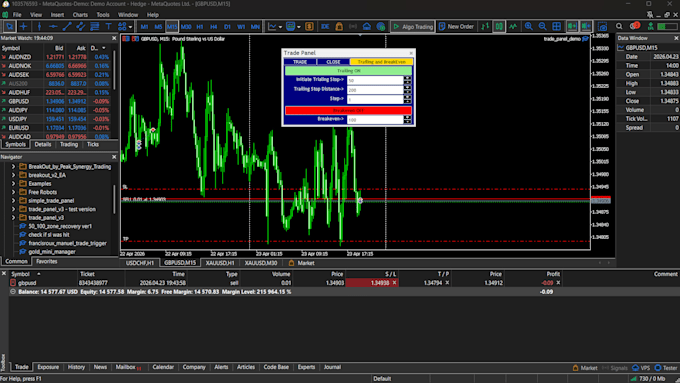Expand the Free Robots folder
Screen dimensions: 680x383
coord(13,192)
